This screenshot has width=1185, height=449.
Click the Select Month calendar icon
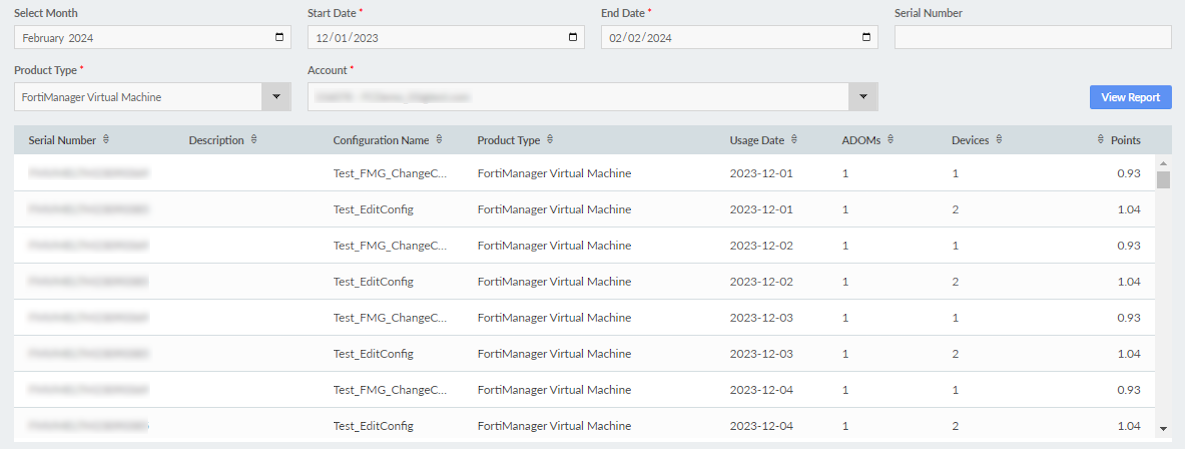(279, 38)
